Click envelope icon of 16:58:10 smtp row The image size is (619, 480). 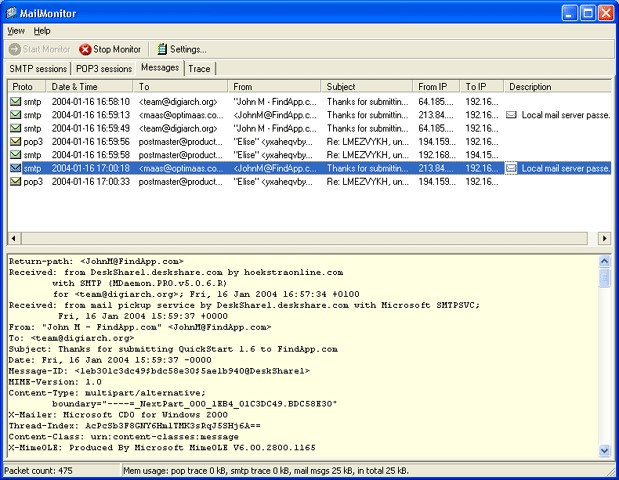pos(15,101)
